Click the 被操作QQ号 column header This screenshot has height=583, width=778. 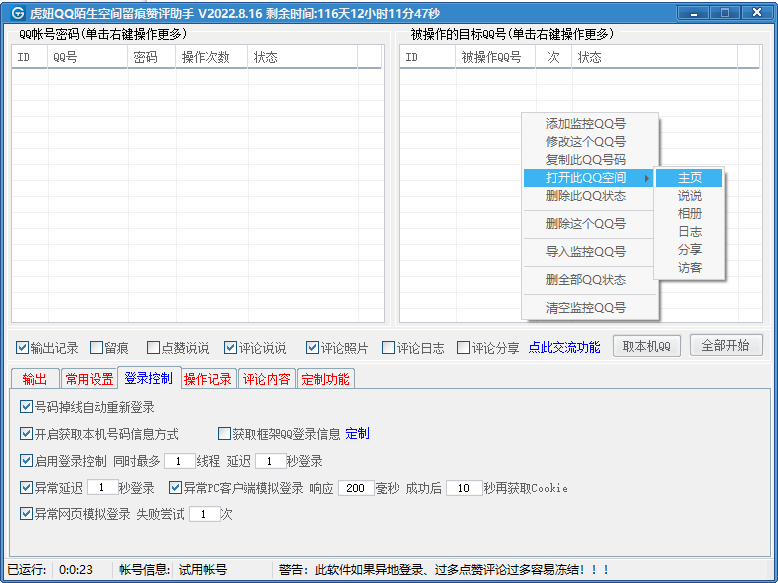click(x=496, y=57)
